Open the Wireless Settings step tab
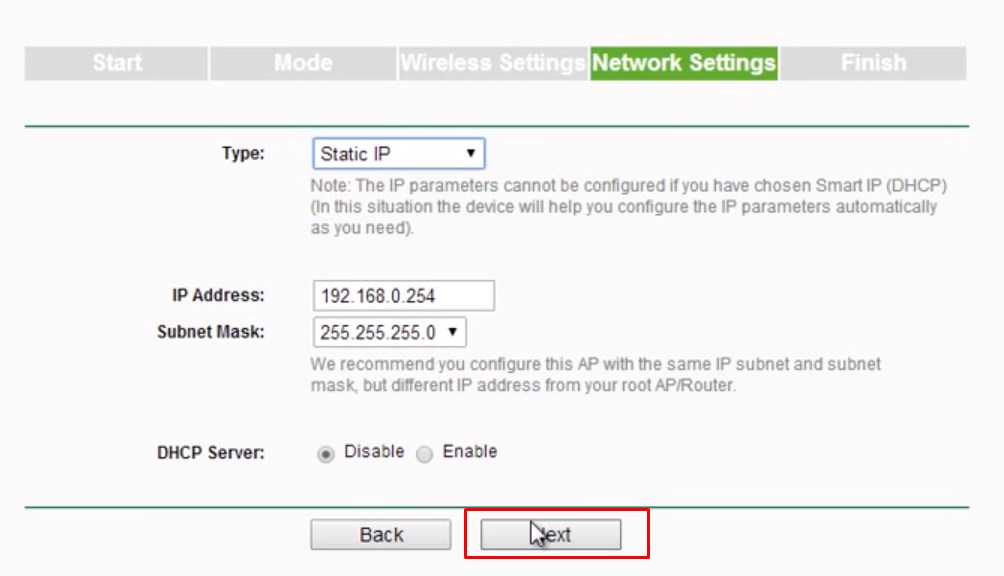The image size is (1004, 576). pyautogui.click(x=493, y=63)
